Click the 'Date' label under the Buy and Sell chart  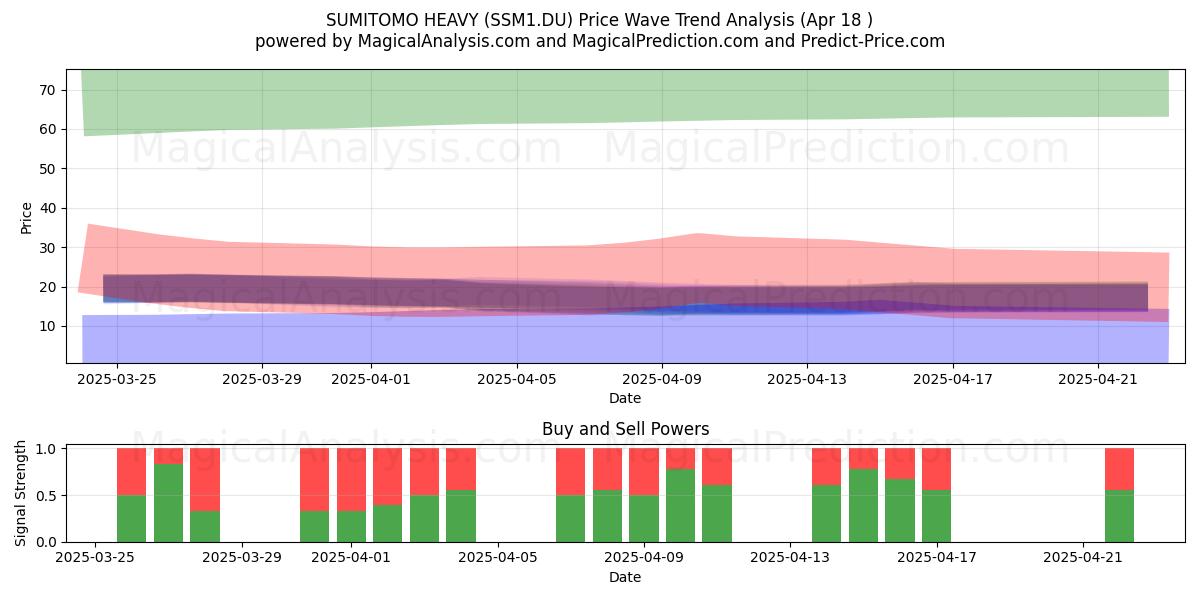[x=625, y=577]
